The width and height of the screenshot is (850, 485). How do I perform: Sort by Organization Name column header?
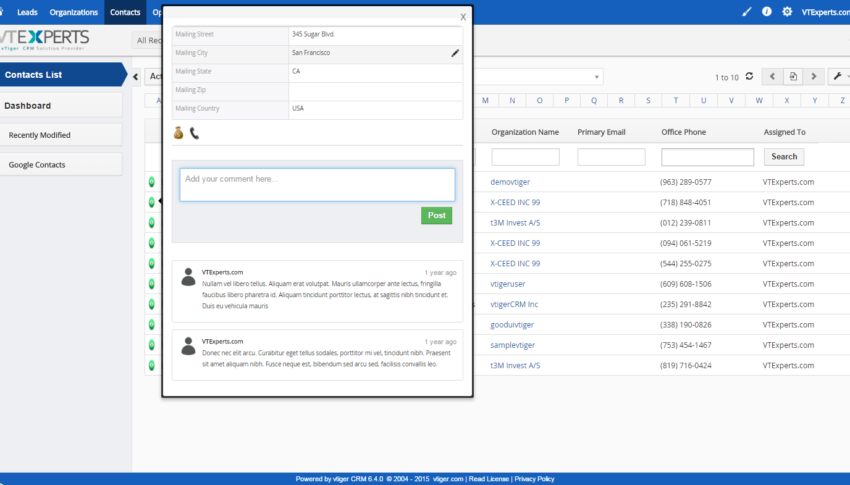pyautogui.click(x=525, y=132)
